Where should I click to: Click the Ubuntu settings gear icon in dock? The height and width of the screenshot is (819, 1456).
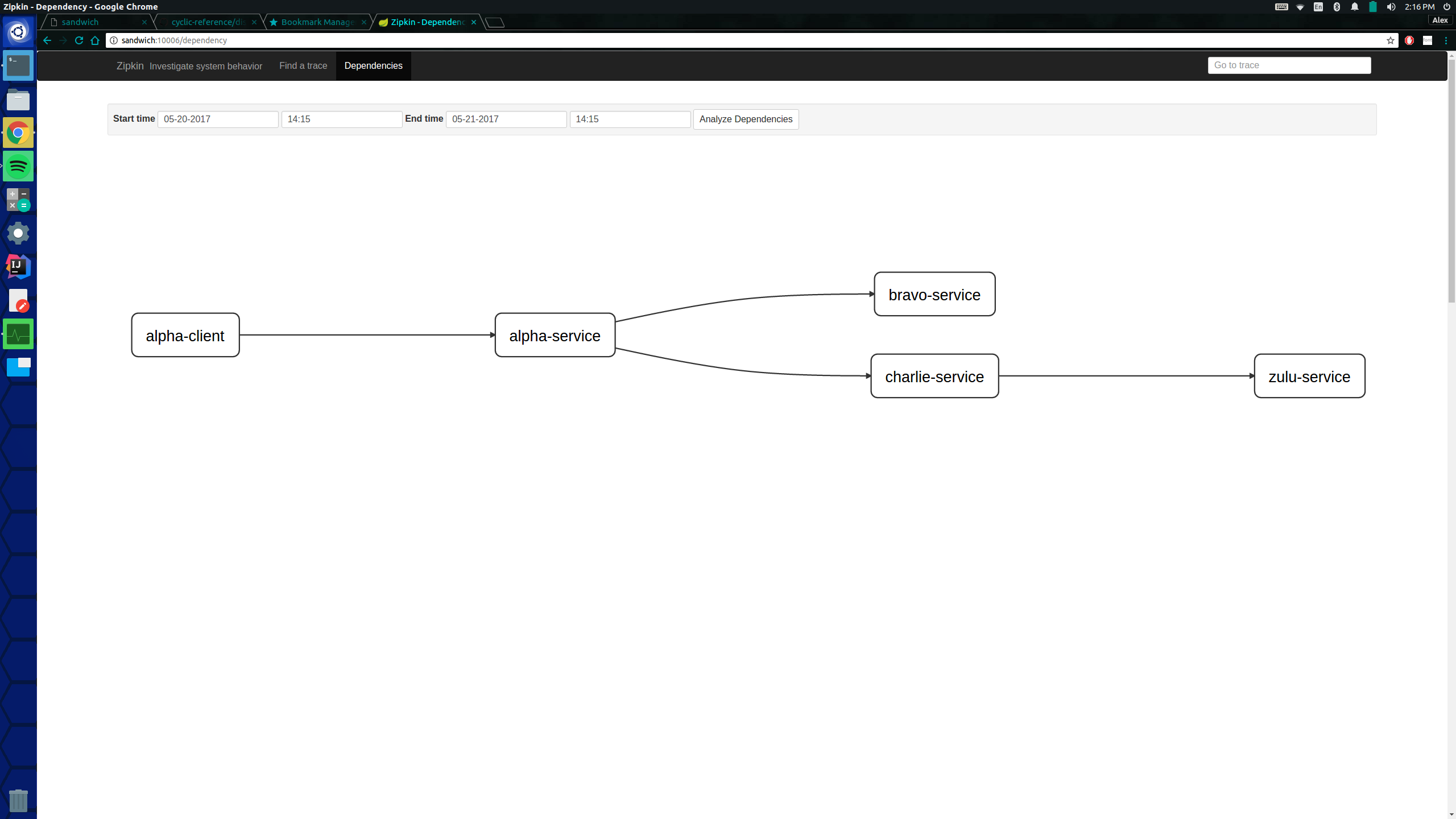(18, 233)
